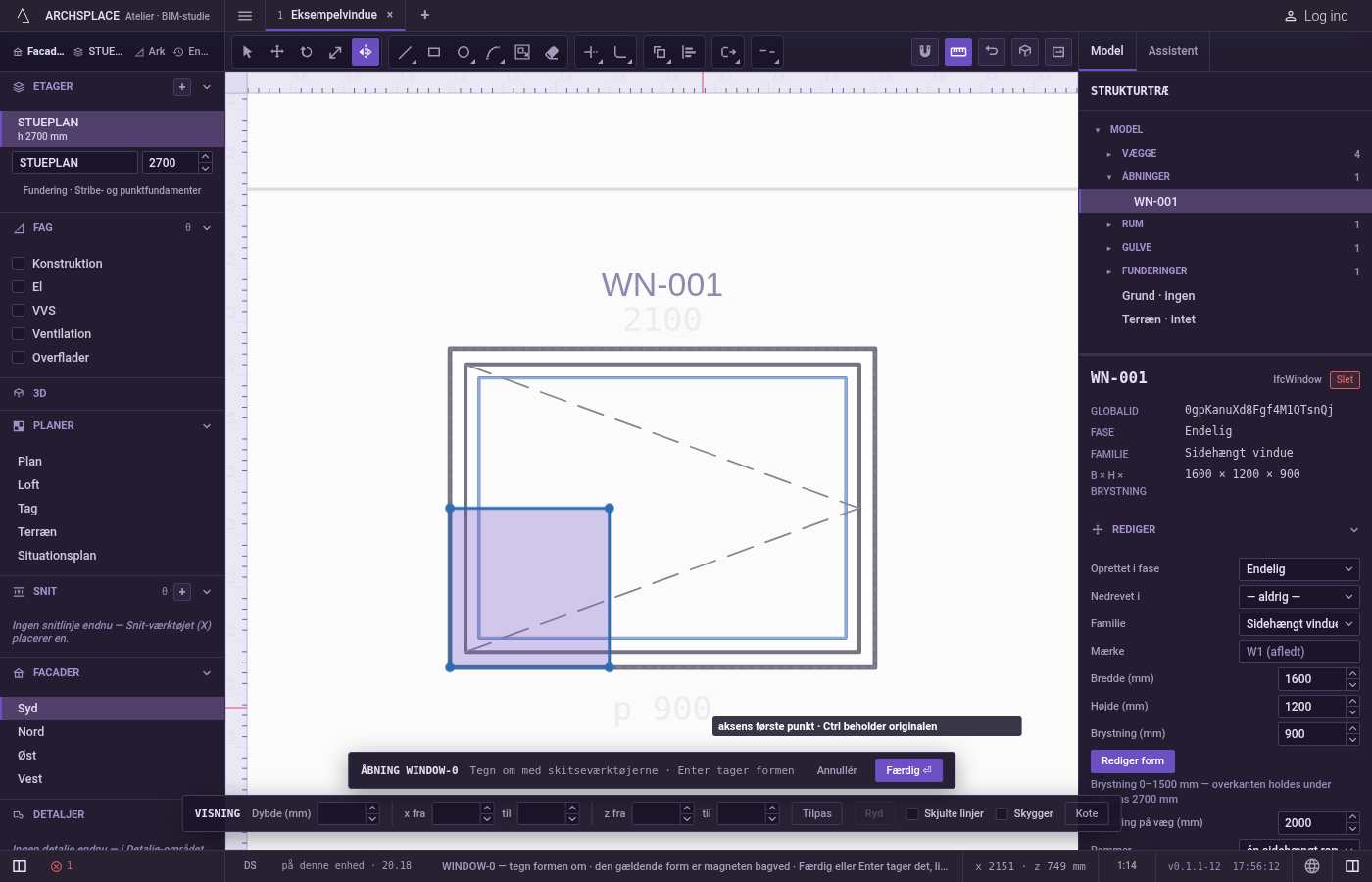Screen dimensions: 1372x882
Task: Enable the El fag checkbox
Action: click(x=18, y=287)
